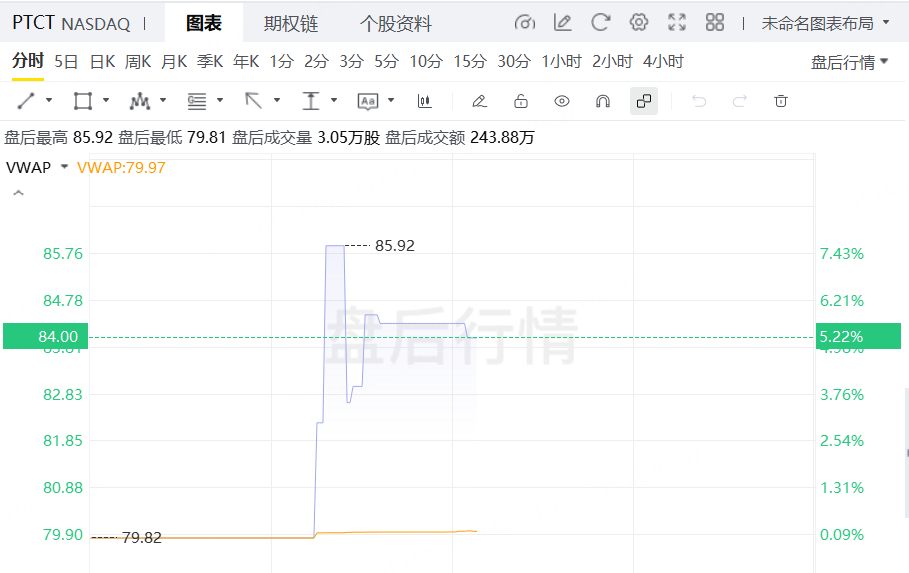Image resolution: width=909 pixels, height=573 pixels.
Task: Expand wave pattern tool options arrow
Action: click(163, 100)
